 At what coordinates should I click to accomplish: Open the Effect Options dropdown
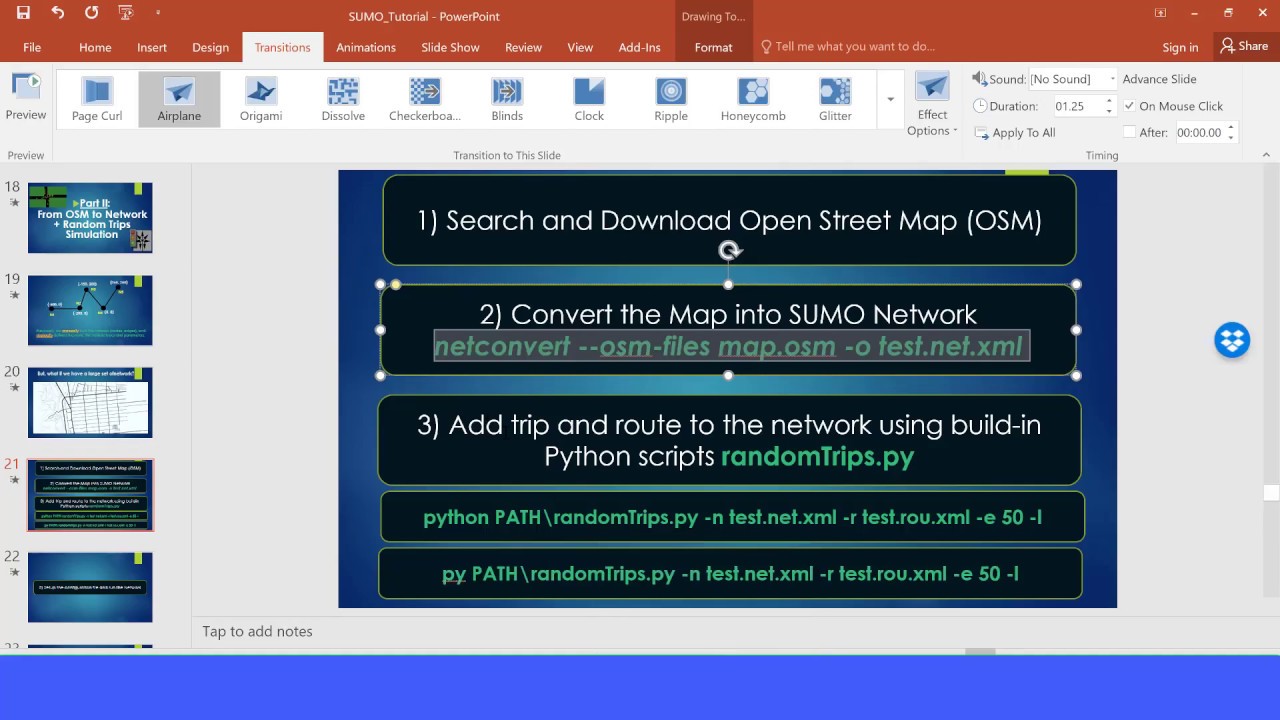(932, 104)
